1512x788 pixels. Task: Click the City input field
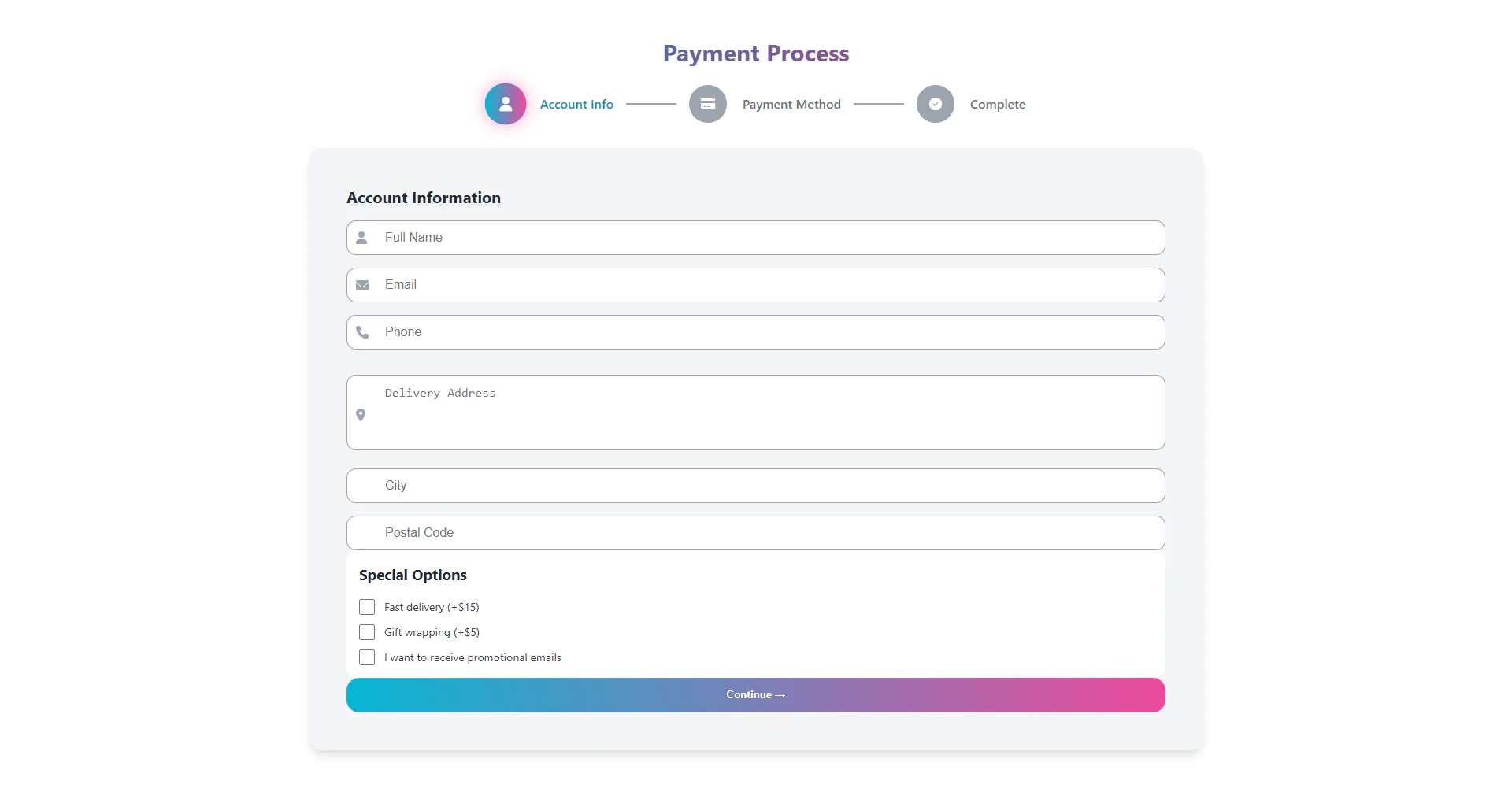(x=755, y=485)
